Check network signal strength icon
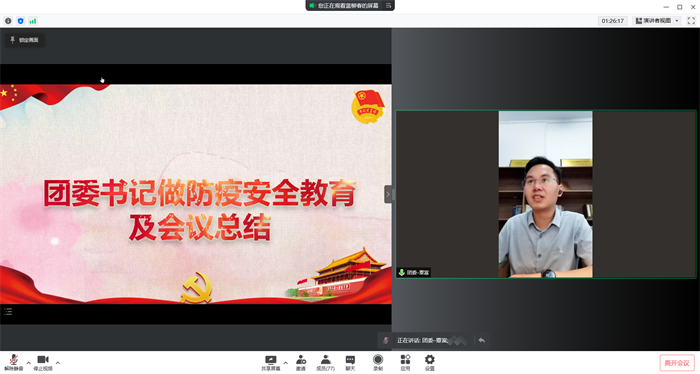 [33, 21]
